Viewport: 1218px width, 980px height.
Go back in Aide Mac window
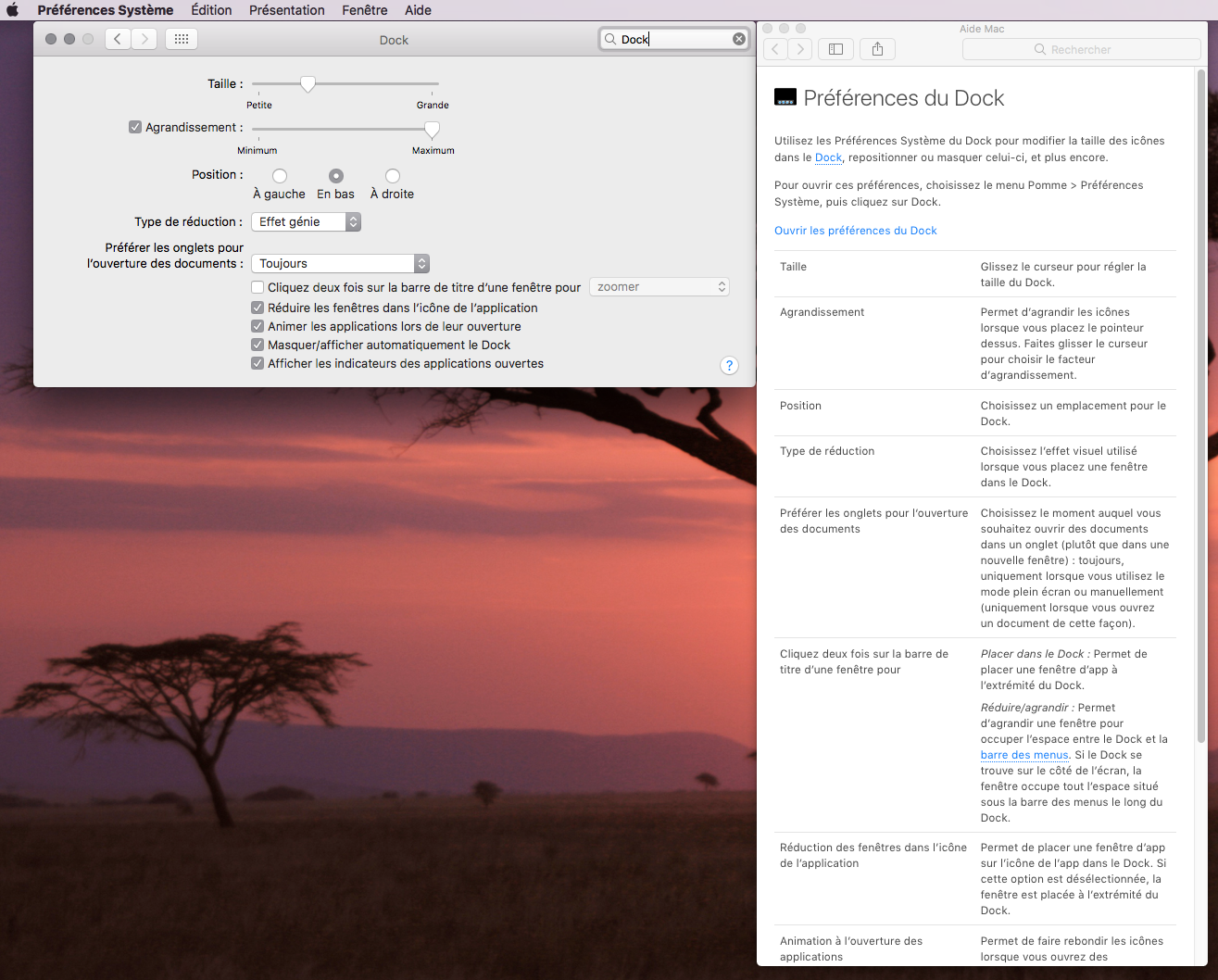775,49
